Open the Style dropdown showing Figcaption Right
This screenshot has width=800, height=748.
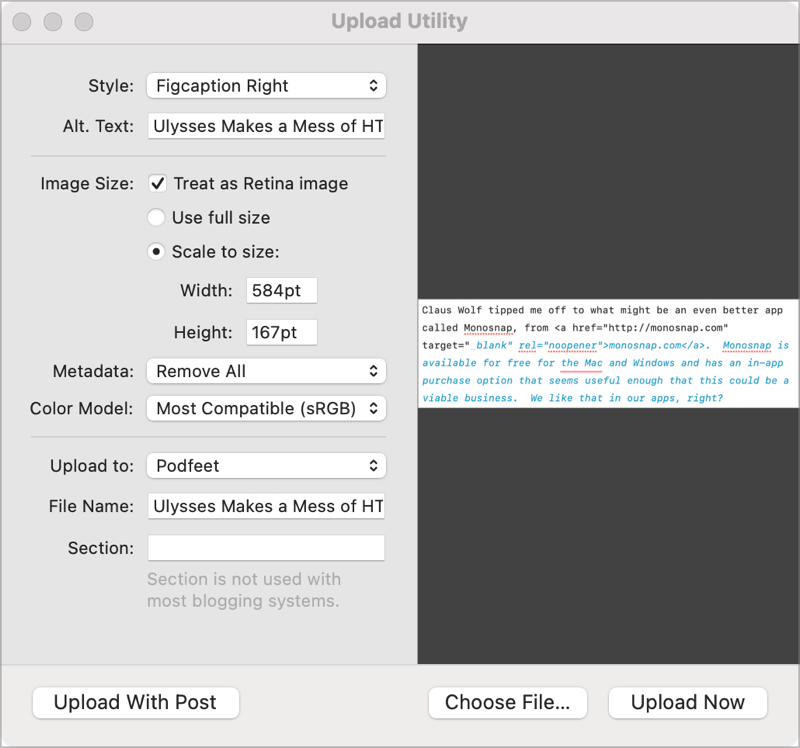[x=265, y=86]
